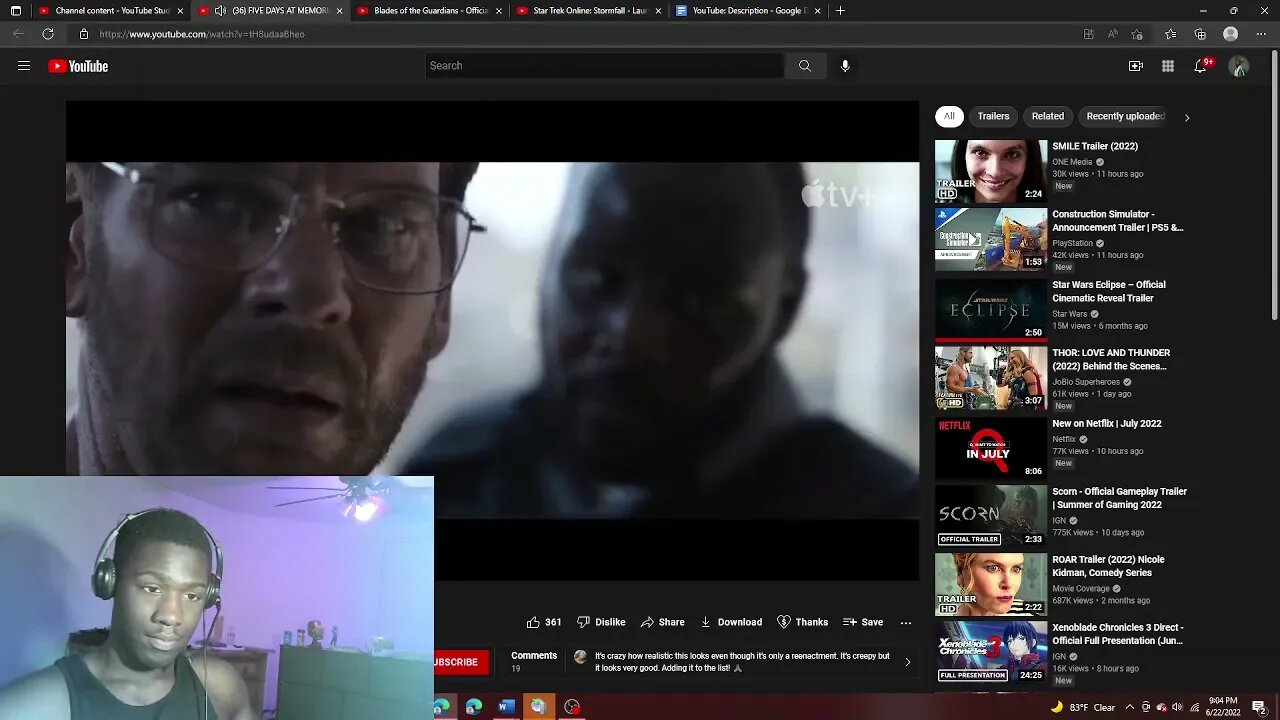
Task: Click the YouTube search field
Action: (604, 66)
